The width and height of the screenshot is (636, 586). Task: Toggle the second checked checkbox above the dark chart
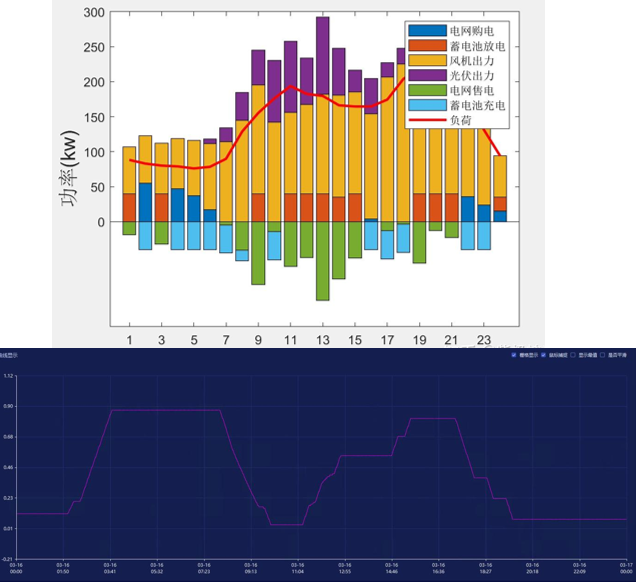click(544, 355)
